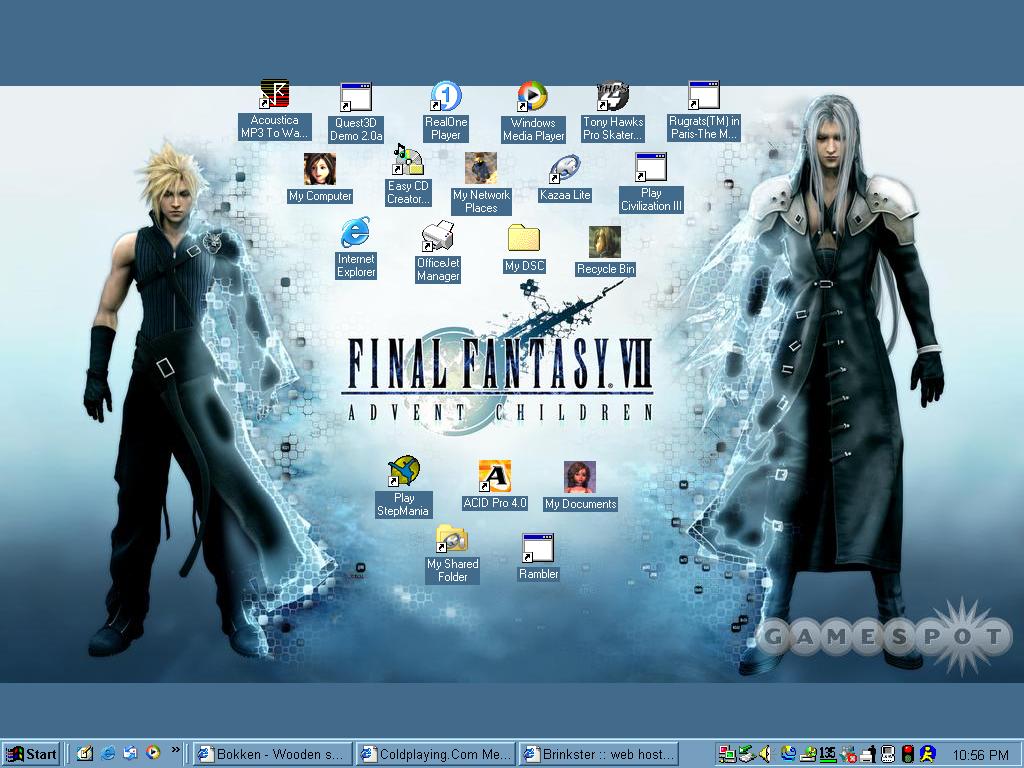Open the AIM running man tray icon
Screen dimensions: 1024x768
tap(927, 754)
